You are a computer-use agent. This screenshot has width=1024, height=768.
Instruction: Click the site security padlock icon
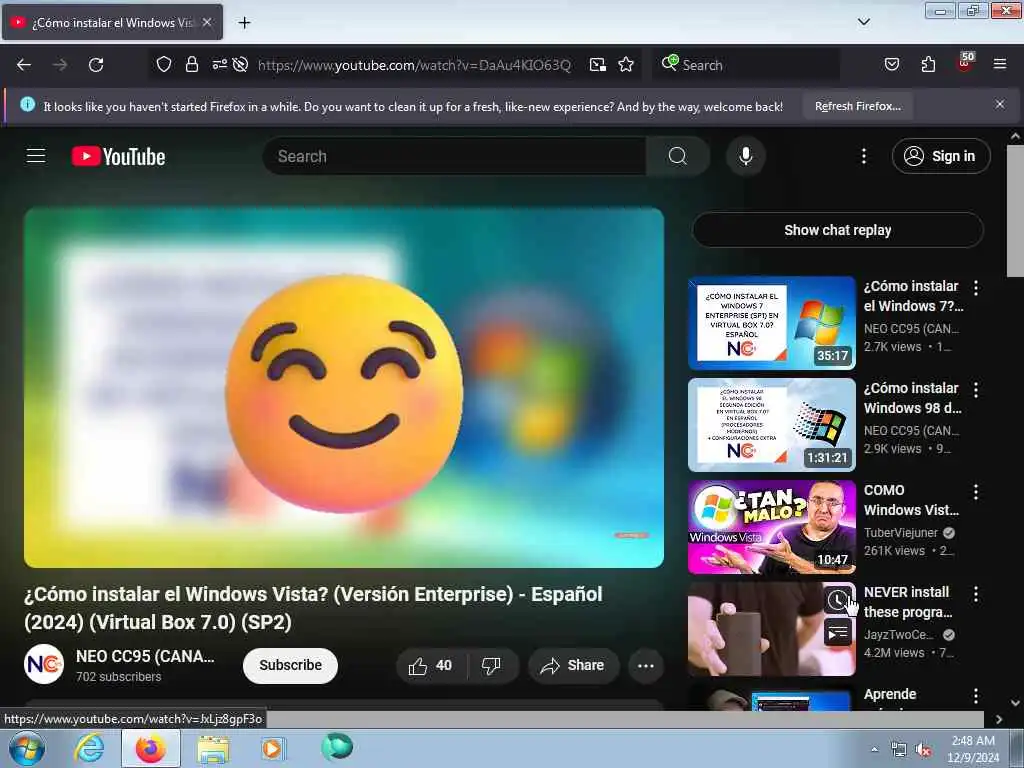pos(191,64)
